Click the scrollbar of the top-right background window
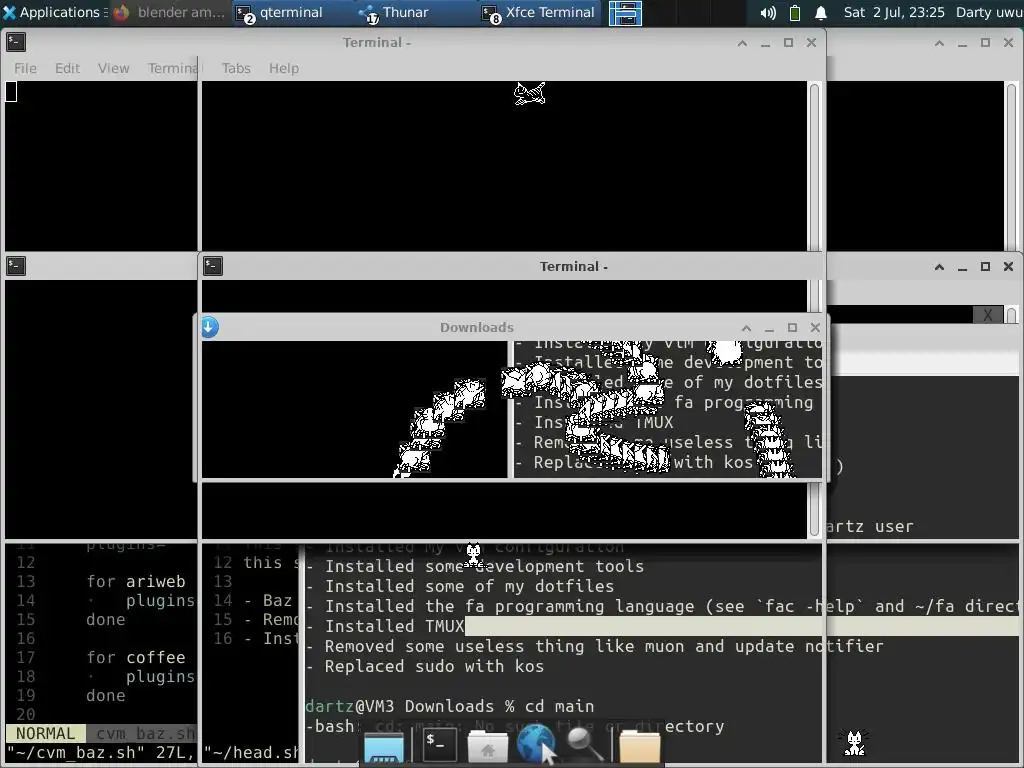This screenshot has width=1024, height=768. [1012, 166]
